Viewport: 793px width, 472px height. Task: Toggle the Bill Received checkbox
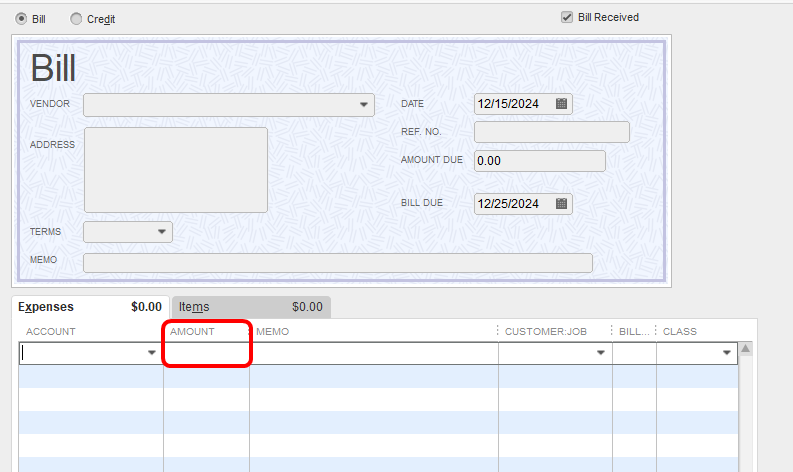pos(566,17)
